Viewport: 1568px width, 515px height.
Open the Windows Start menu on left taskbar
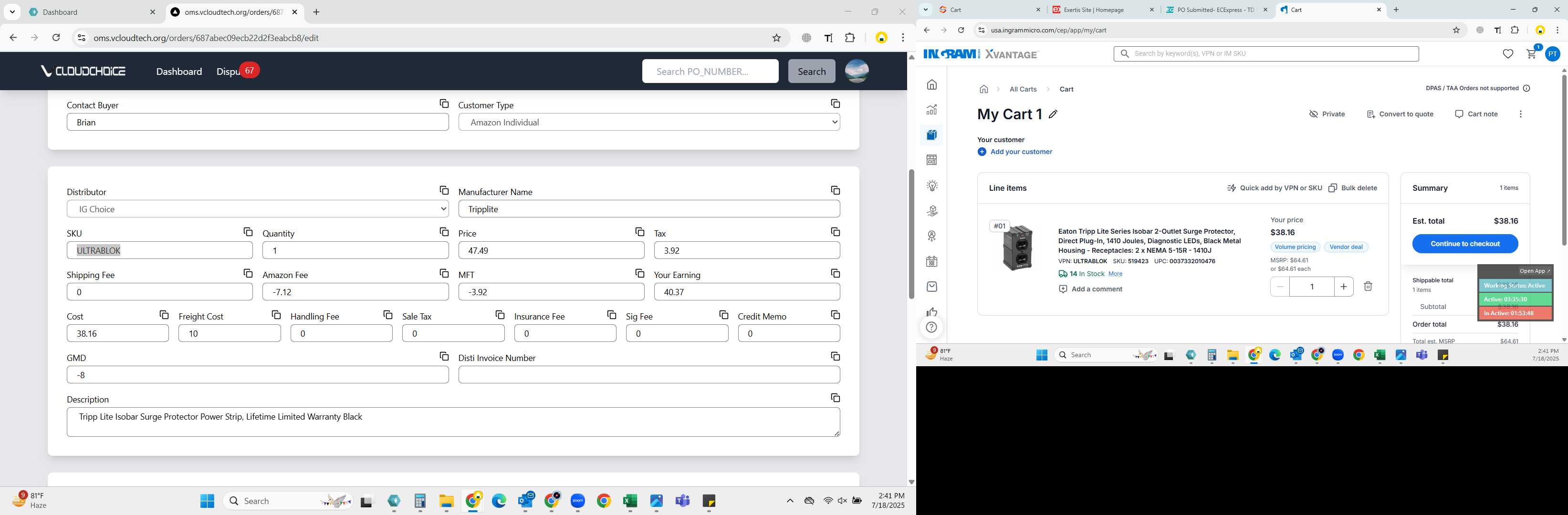pos(207,501)
